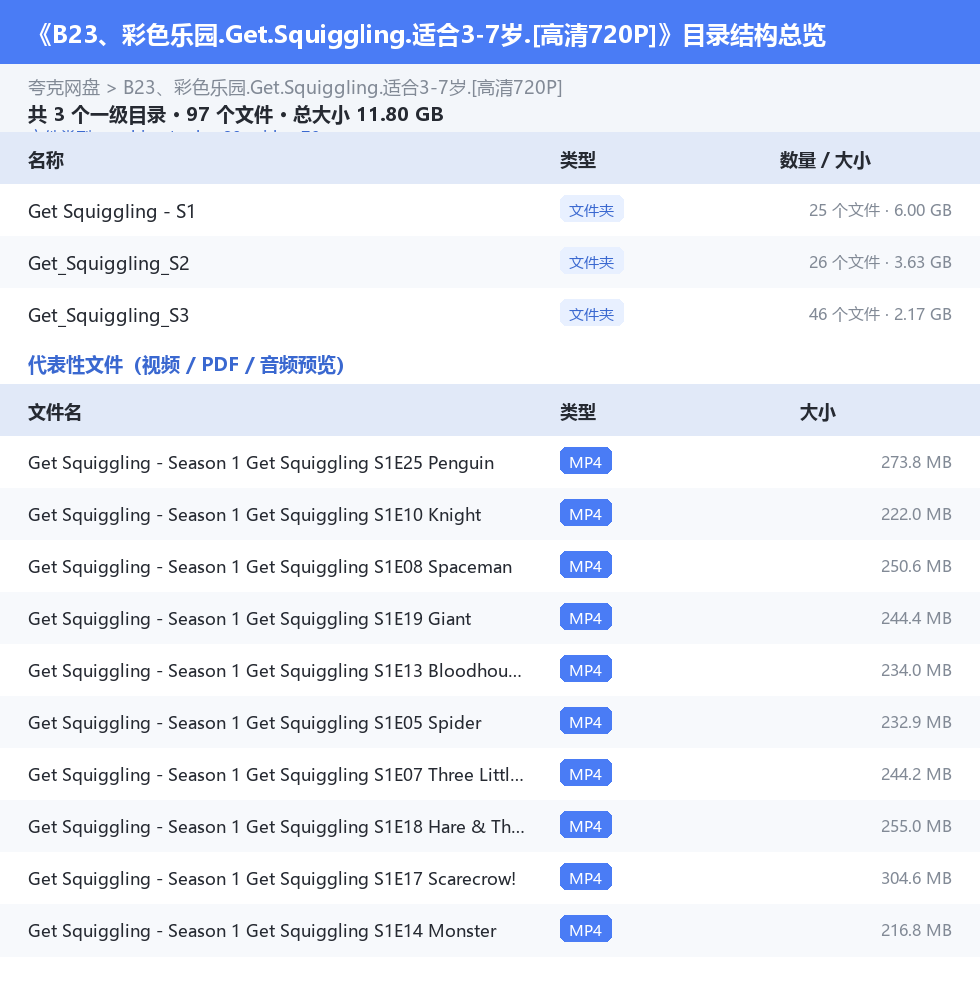Click the MP4 badge for S1E07 Three Littl...

pyautogui.click(x=585, y=774)
